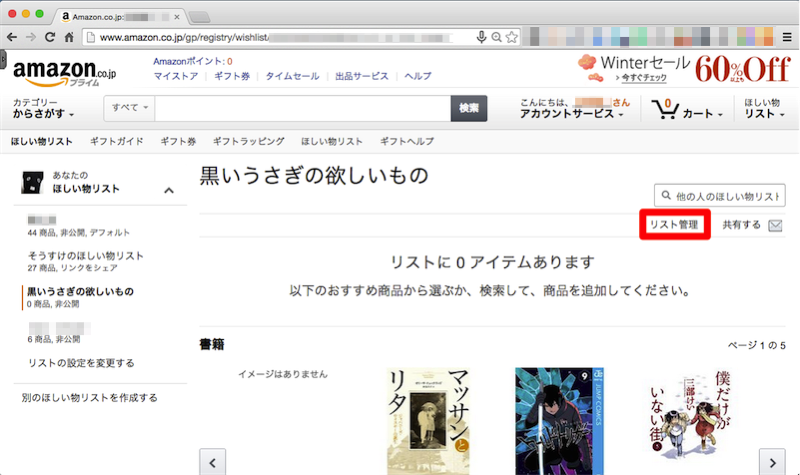This screenshot has width=800, height=475.
Task: Click the 共有する link
Action: click(x=741, y=225)
